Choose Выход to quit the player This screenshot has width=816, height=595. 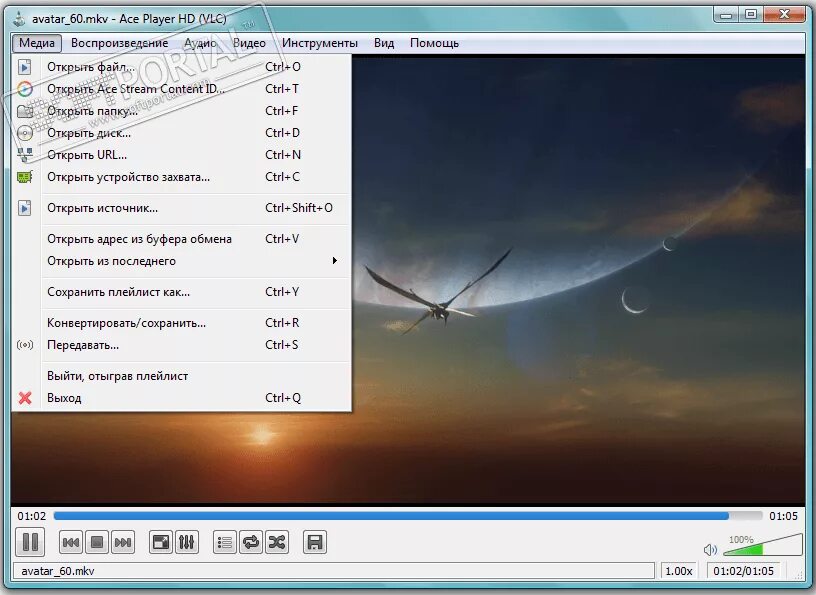pyautogui.click(x=181, y=398)
